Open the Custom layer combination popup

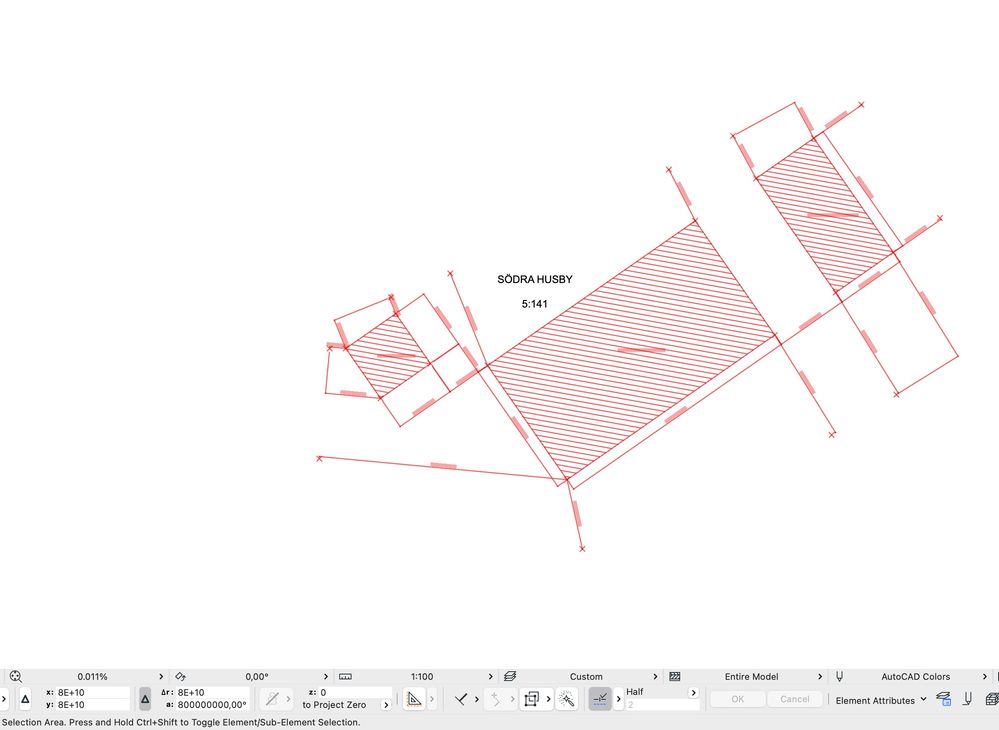[x=655, y=676]
